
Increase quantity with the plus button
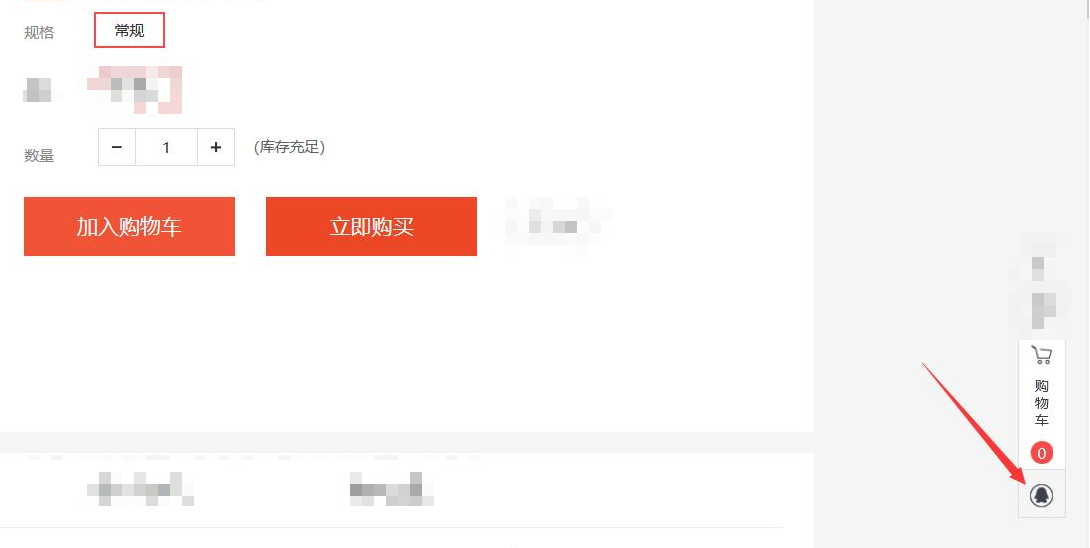[215, 147]
